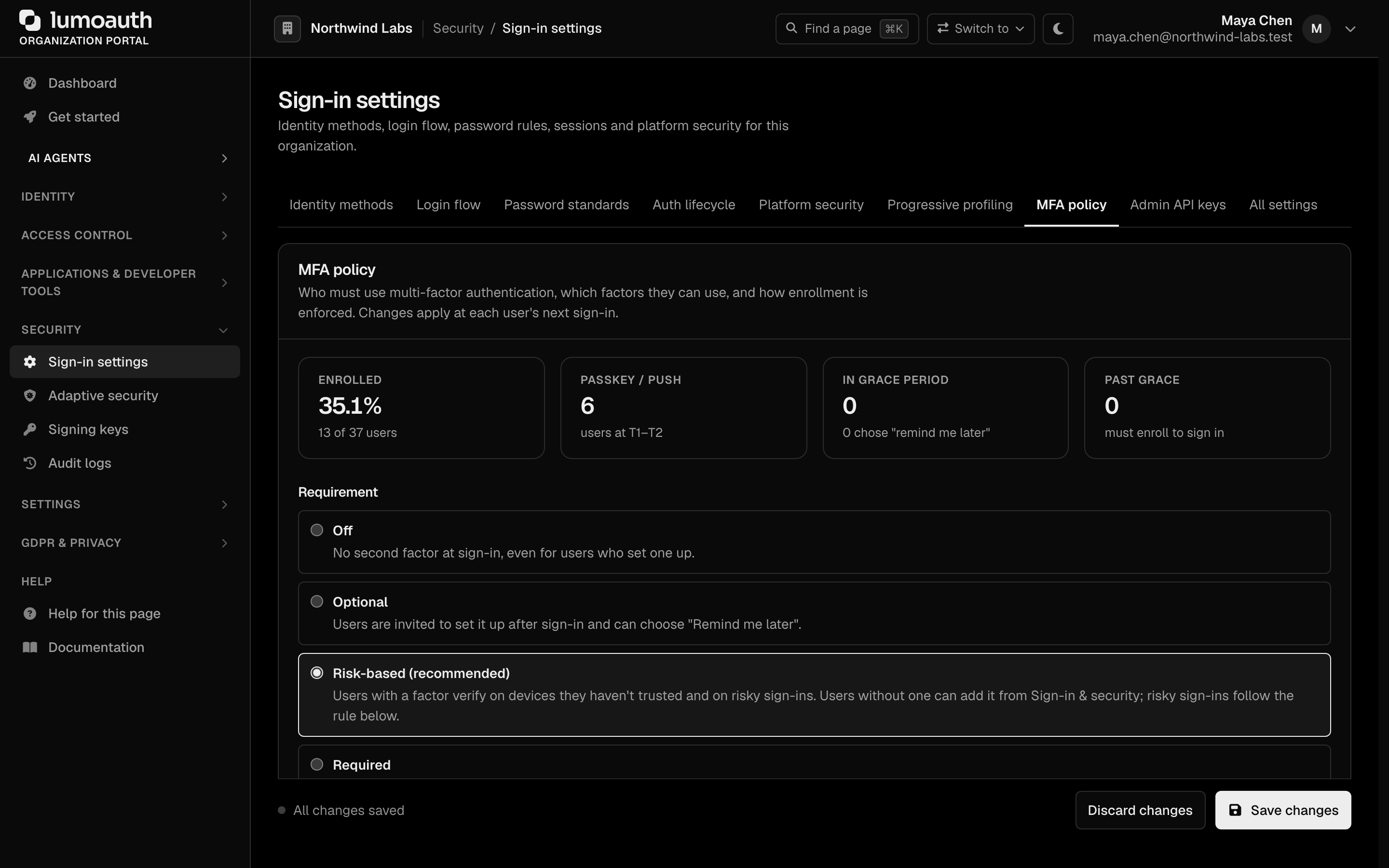
Task: Click the floppy disk icon on Save changes
Action: pos(1235,810)
